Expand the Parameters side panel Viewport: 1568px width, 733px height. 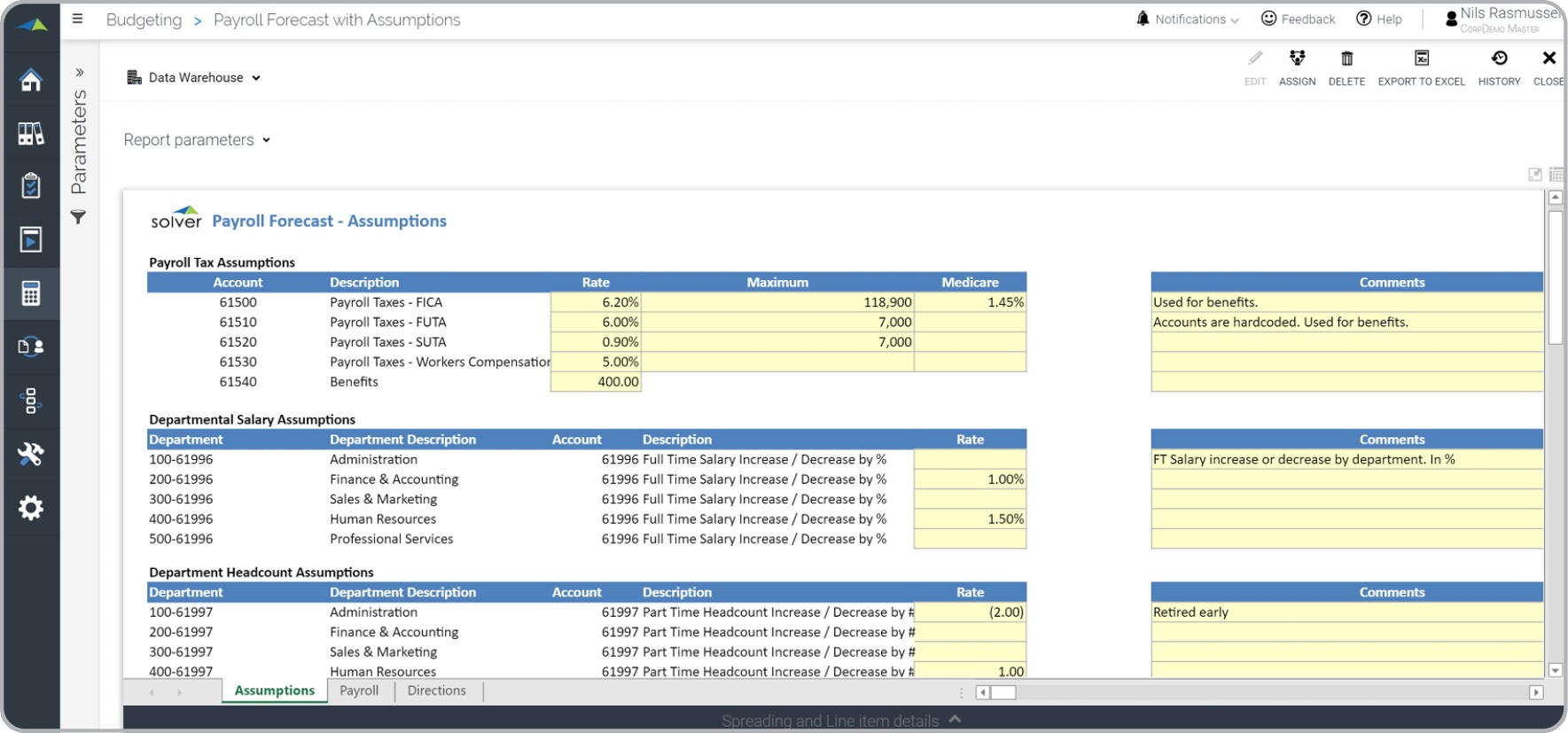pos(79,73)
